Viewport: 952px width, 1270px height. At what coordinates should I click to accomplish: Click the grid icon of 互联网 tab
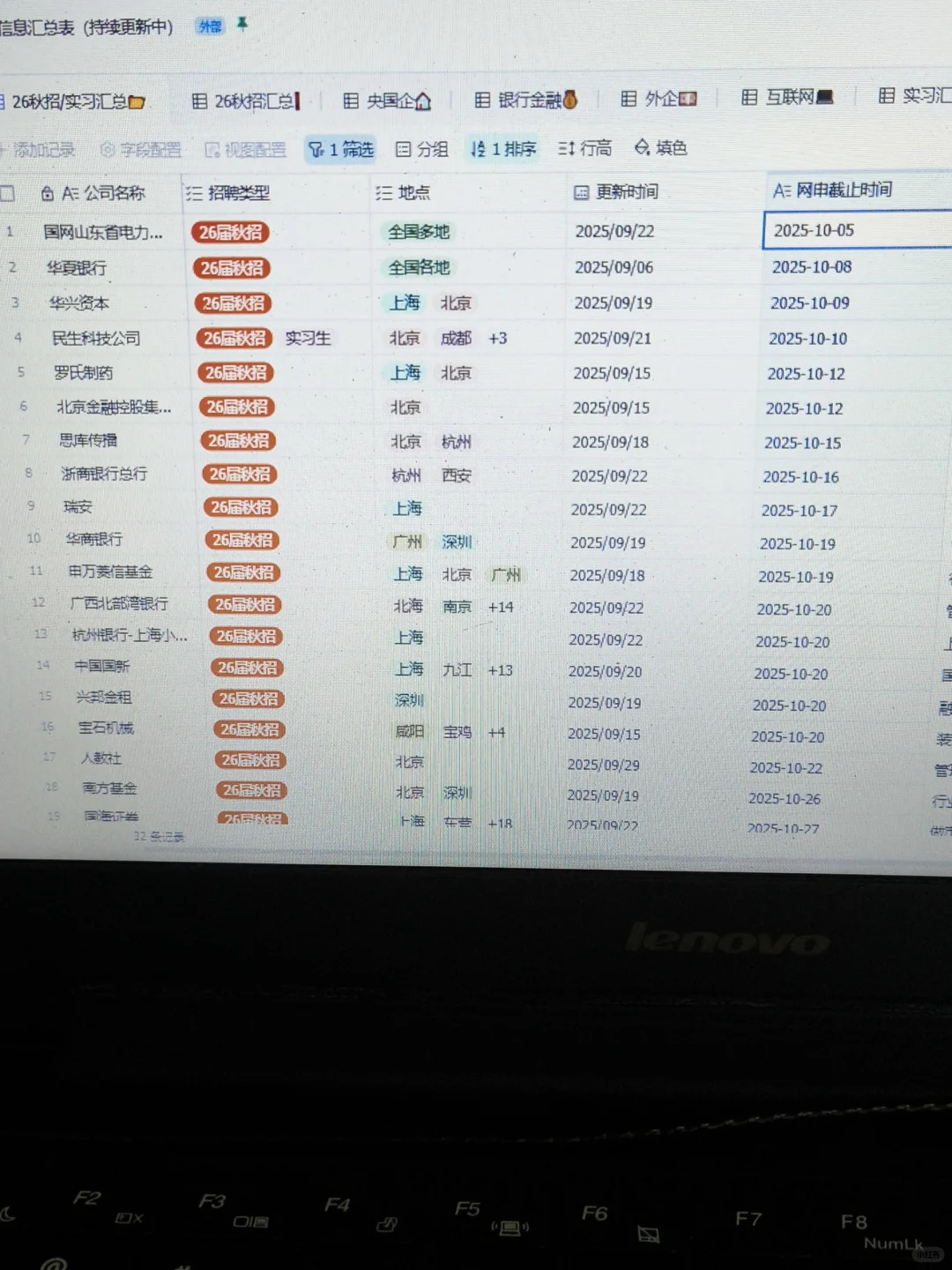(x=749, y=97)
